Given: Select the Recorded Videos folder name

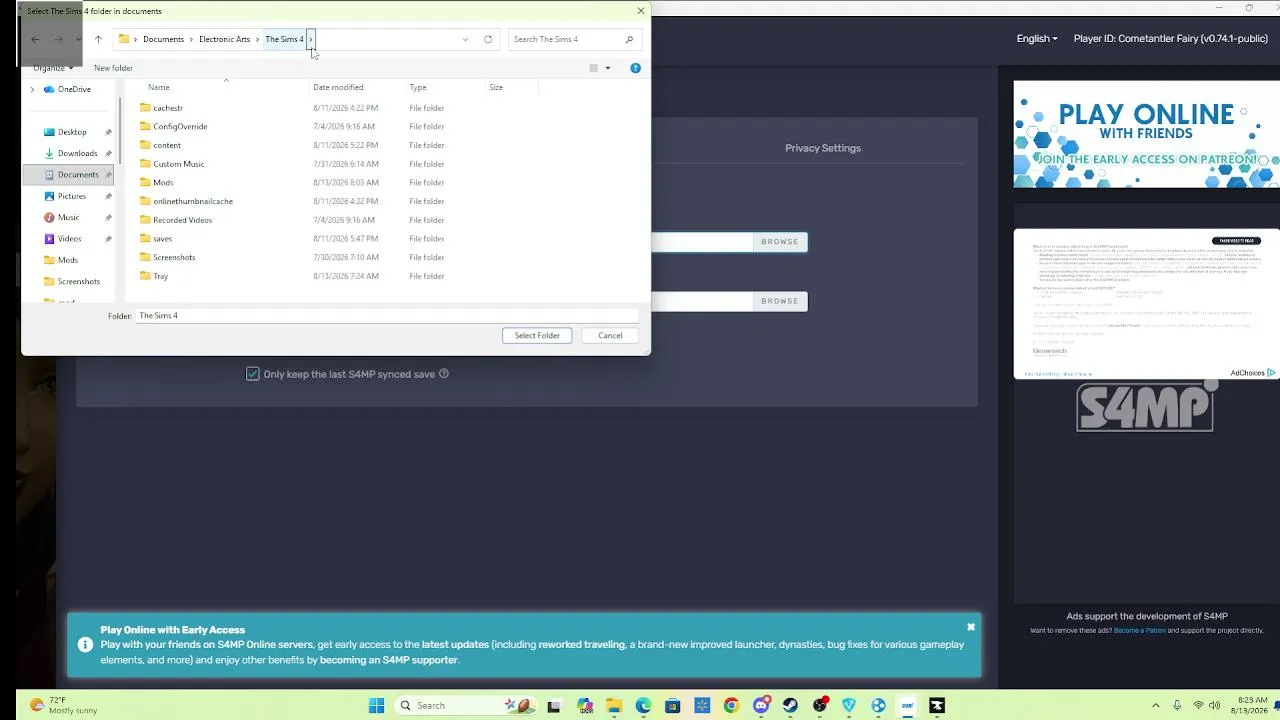Looking at the screenshot, I should [182, 220].
